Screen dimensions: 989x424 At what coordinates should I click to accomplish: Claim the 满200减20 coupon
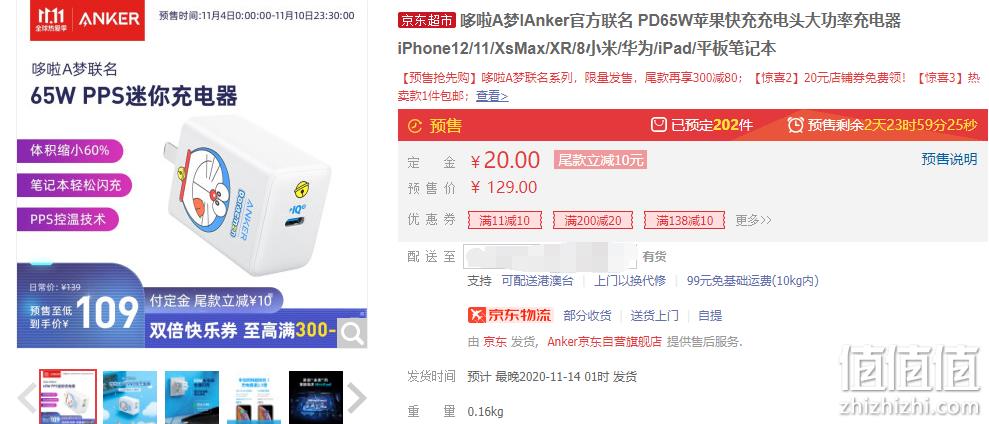[x=592, y=220]
